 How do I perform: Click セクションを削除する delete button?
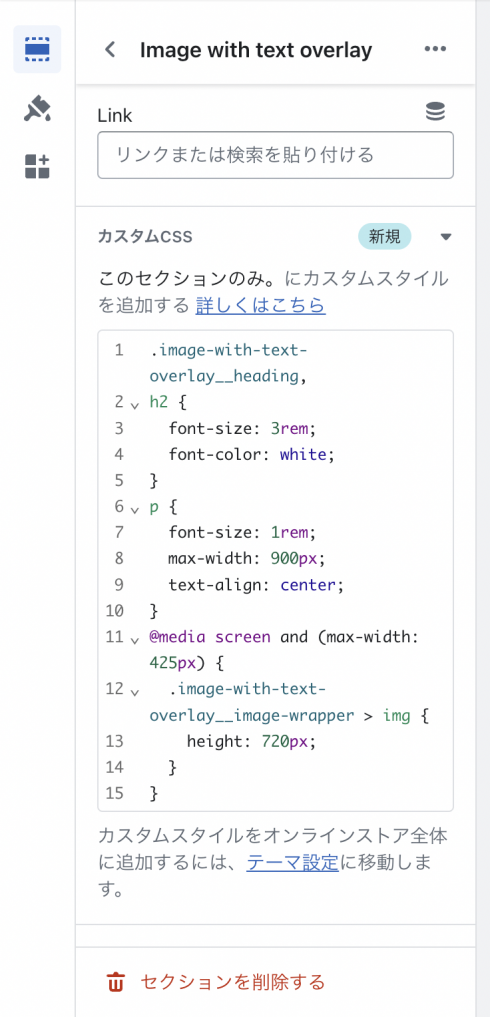click(x=216, y=982)
